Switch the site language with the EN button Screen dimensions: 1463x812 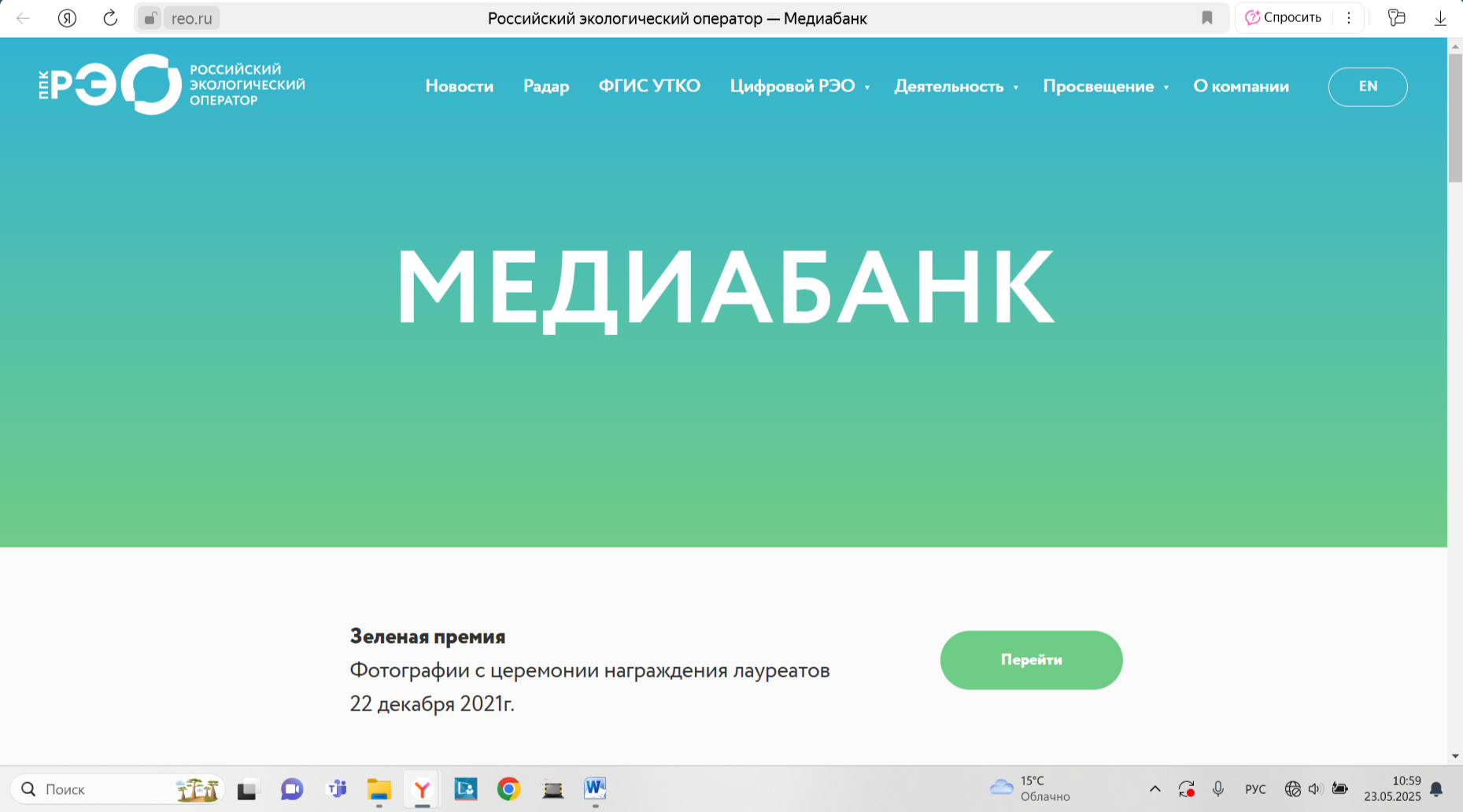(1368, 87)
